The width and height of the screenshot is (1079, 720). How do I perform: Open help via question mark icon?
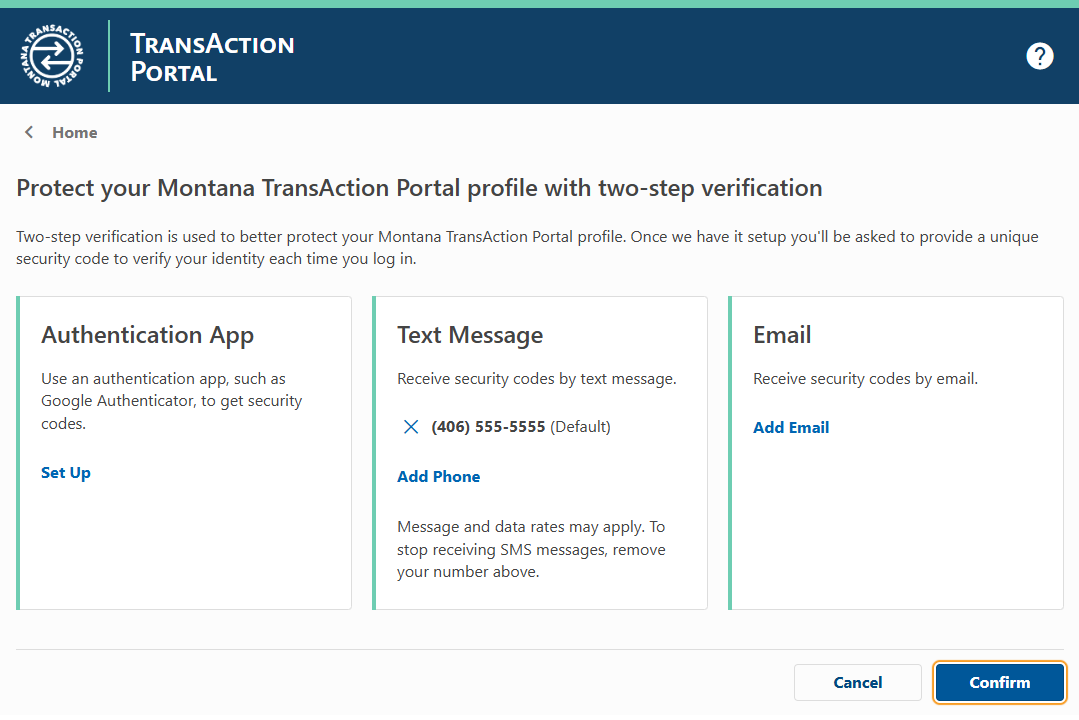[1040, 56]
